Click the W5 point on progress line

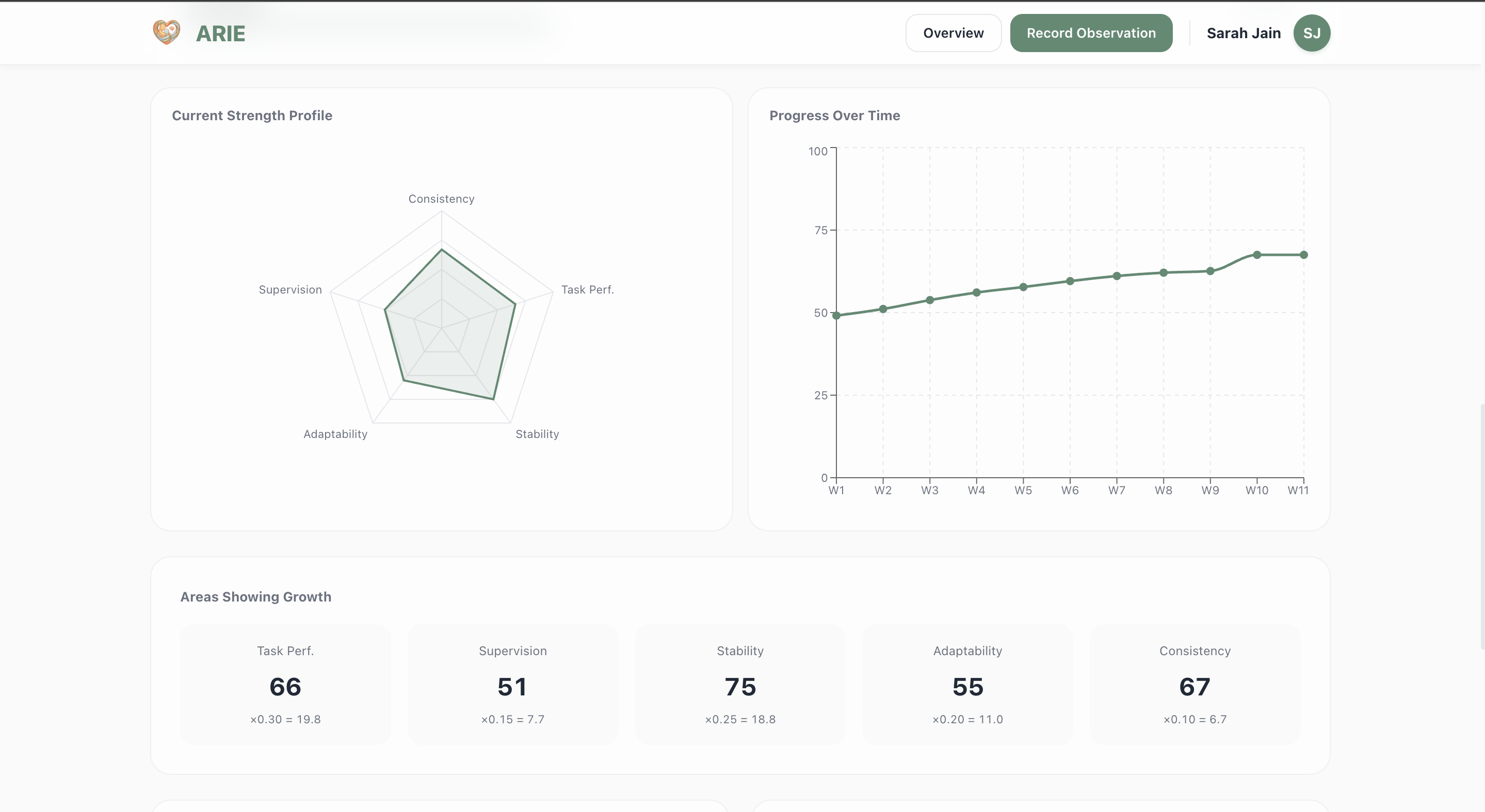click(1023, 287)
